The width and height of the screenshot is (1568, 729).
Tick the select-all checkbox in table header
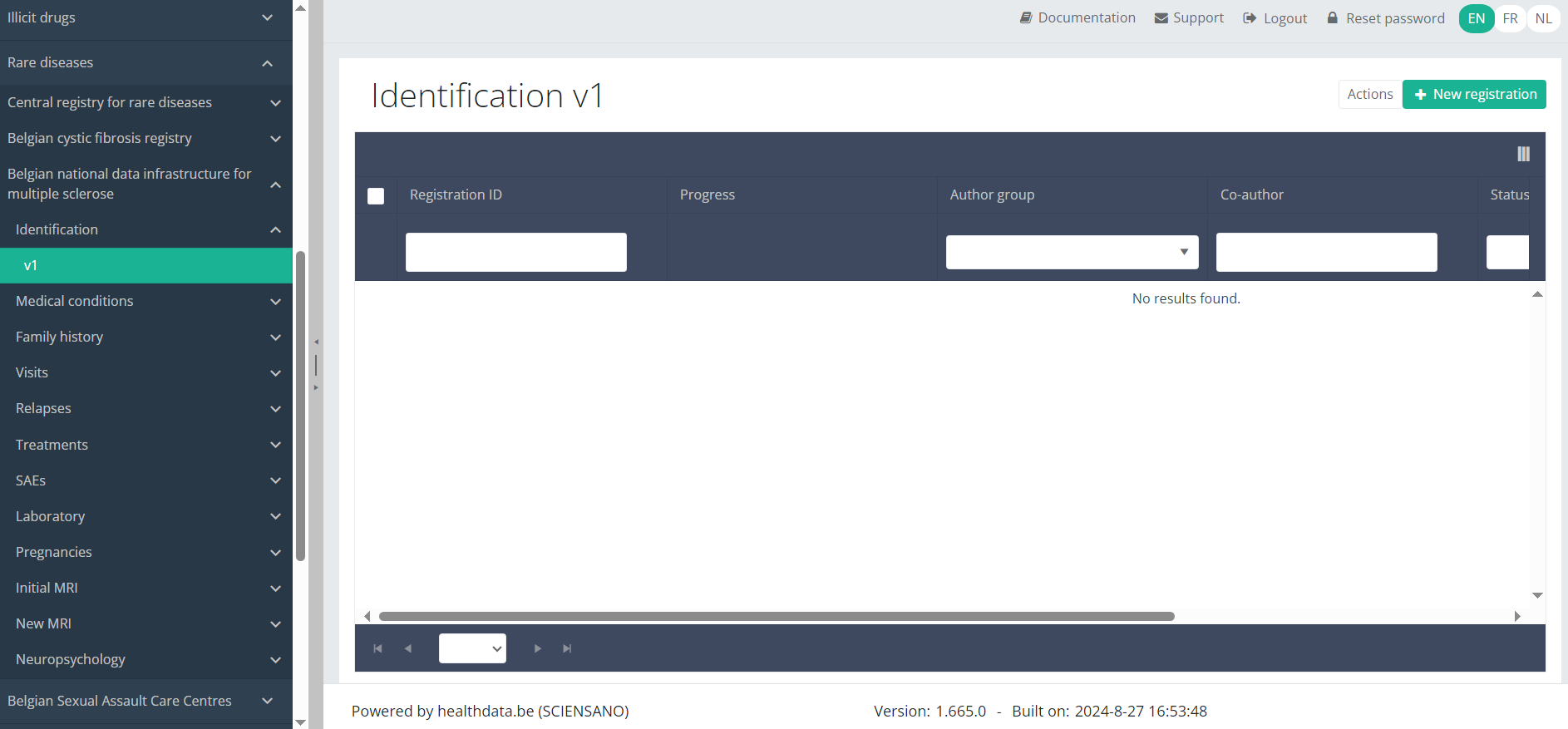(x=376, y=196)
